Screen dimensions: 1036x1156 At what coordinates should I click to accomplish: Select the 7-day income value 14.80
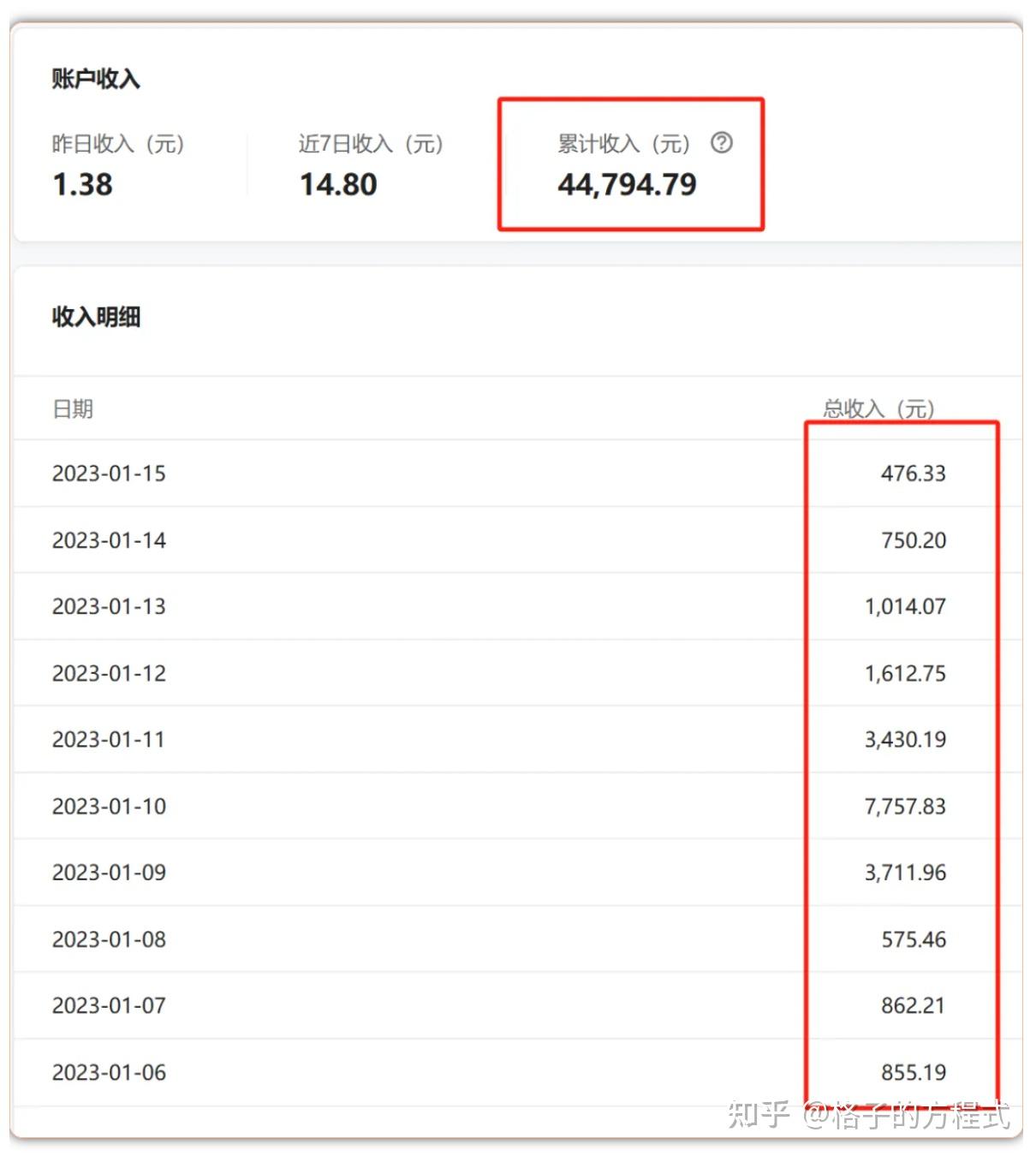(338, 184)
